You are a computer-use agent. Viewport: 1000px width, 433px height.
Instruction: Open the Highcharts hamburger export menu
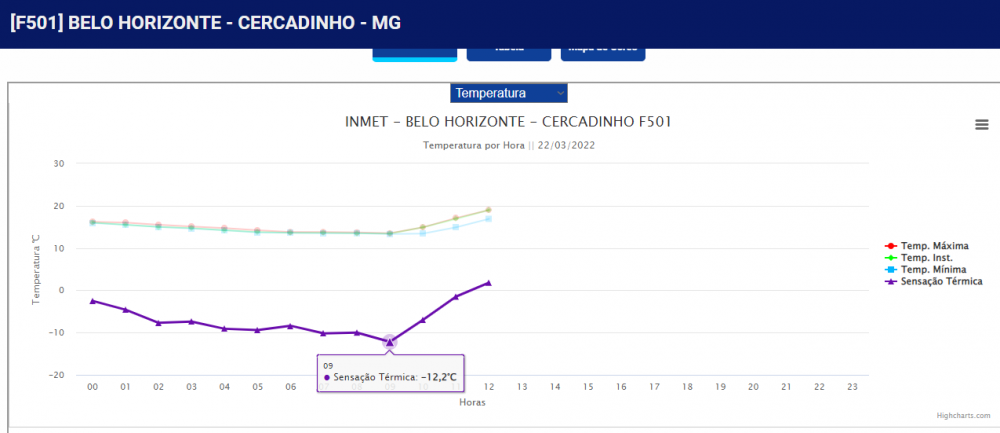pos(982,125)
